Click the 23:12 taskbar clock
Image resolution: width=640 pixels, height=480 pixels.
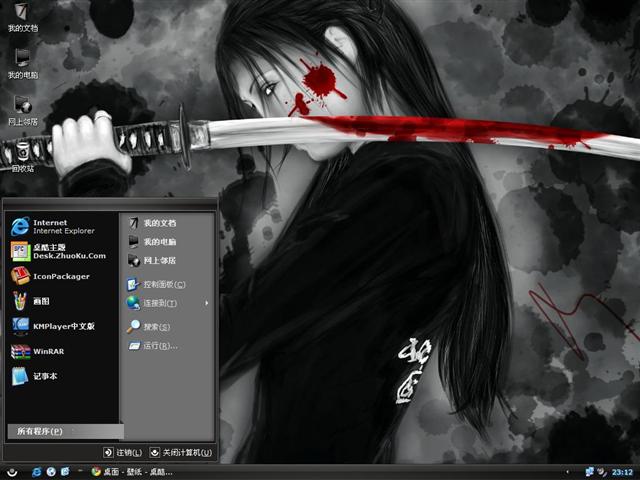[x=622, y=473]
